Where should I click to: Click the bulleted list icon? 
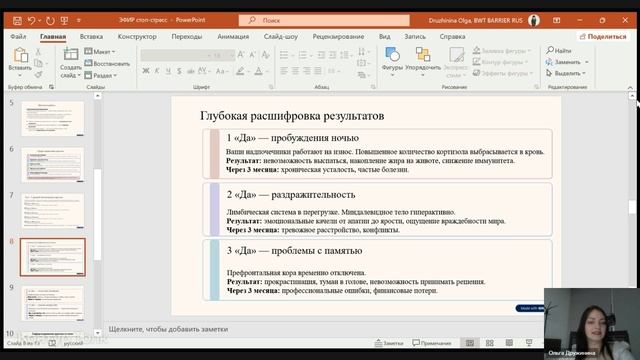(284, 55)
